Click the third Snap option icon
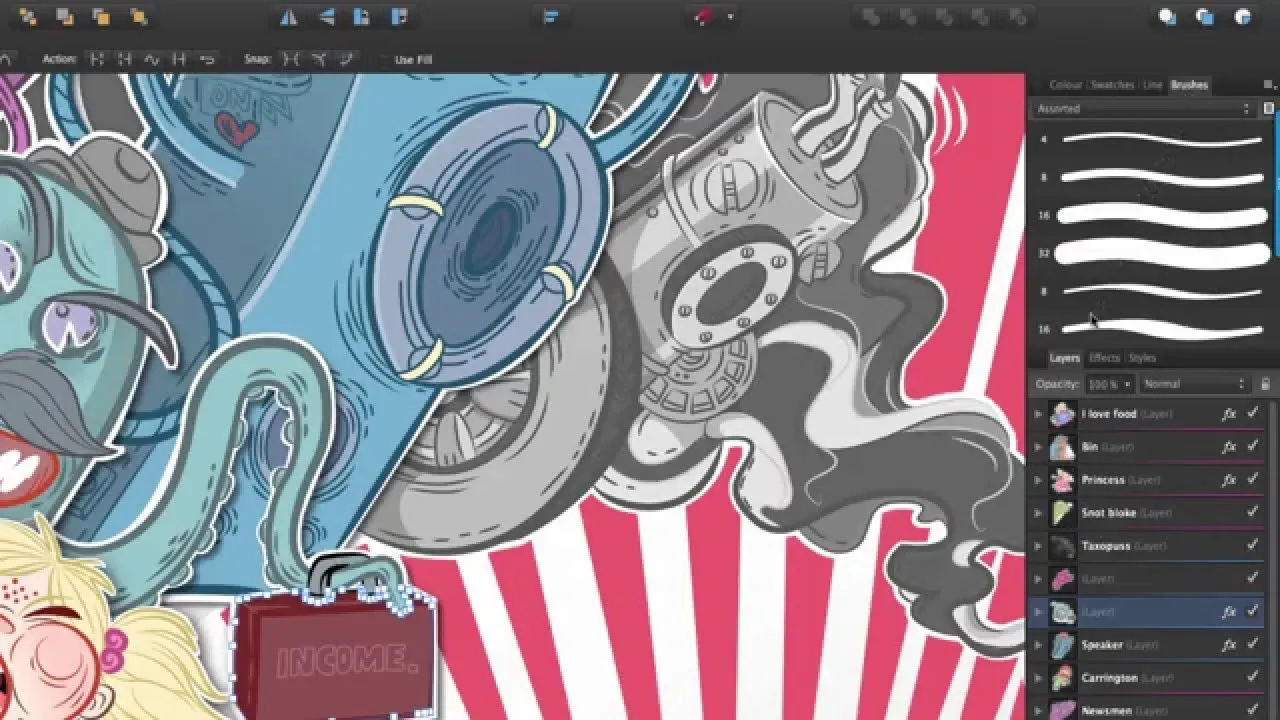This screenshot has height=720, width=1280. [x=347, y=60]
